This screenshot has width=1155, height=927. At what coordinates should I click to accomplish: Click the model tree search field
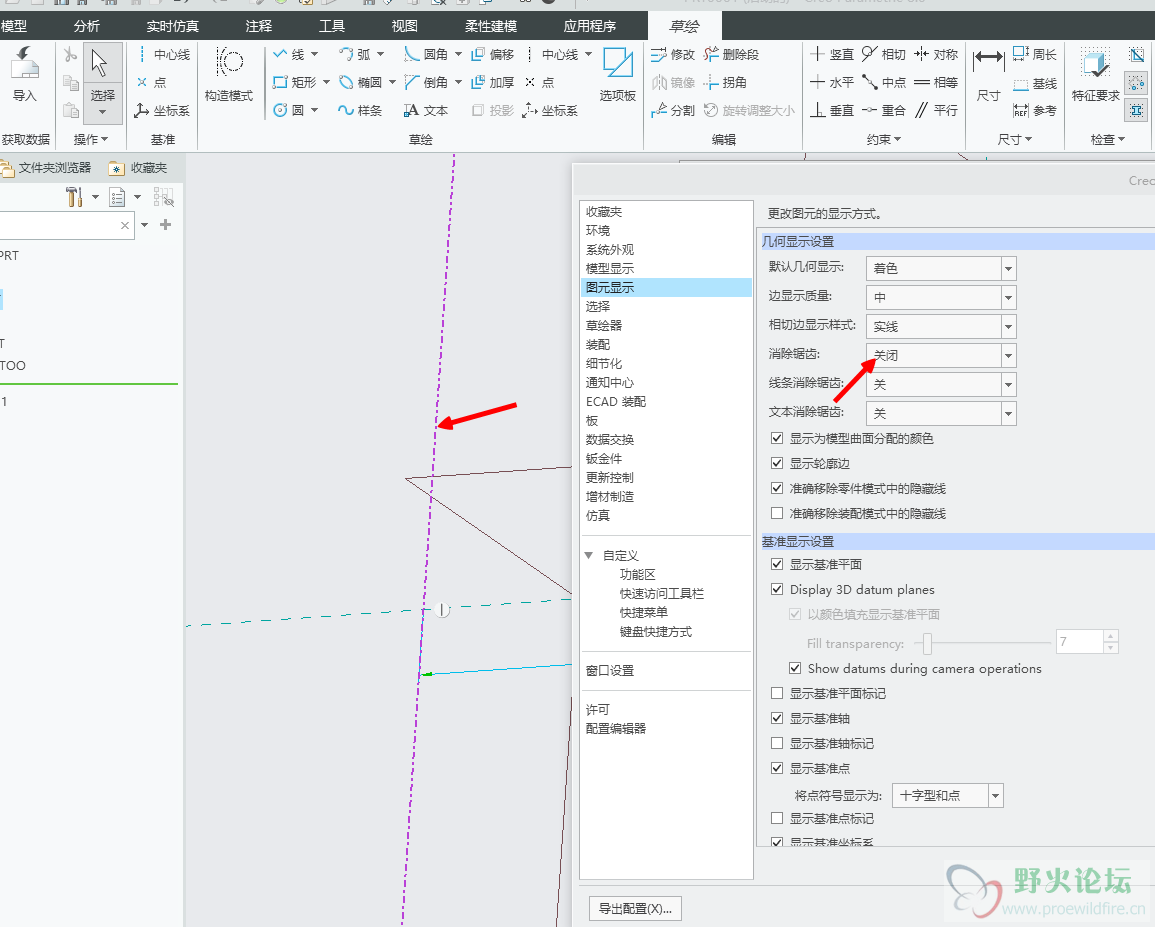coord(59,225)
